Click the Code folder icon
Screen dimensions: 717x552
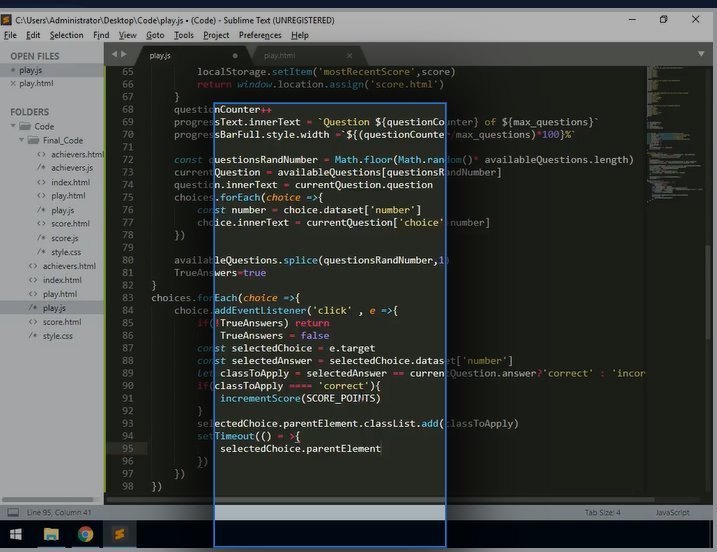coord(25,126)
